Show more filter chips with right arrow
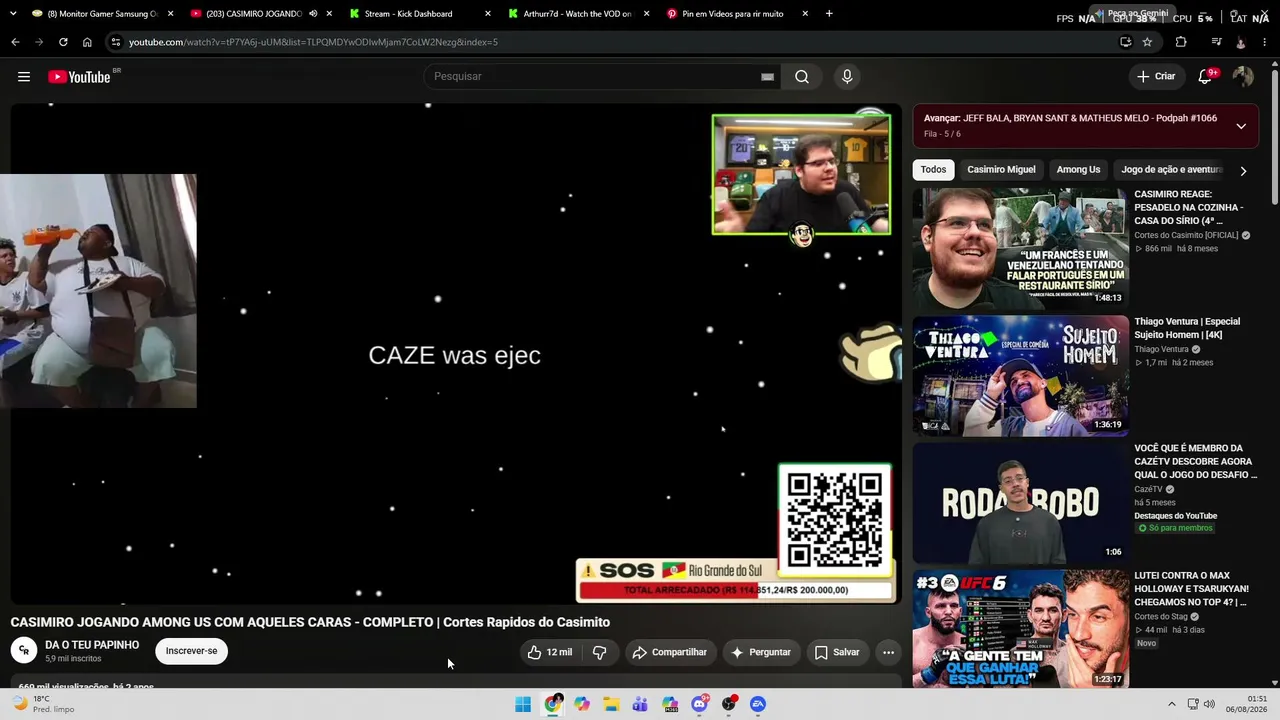The image size is (1280, 720). 1243,171
